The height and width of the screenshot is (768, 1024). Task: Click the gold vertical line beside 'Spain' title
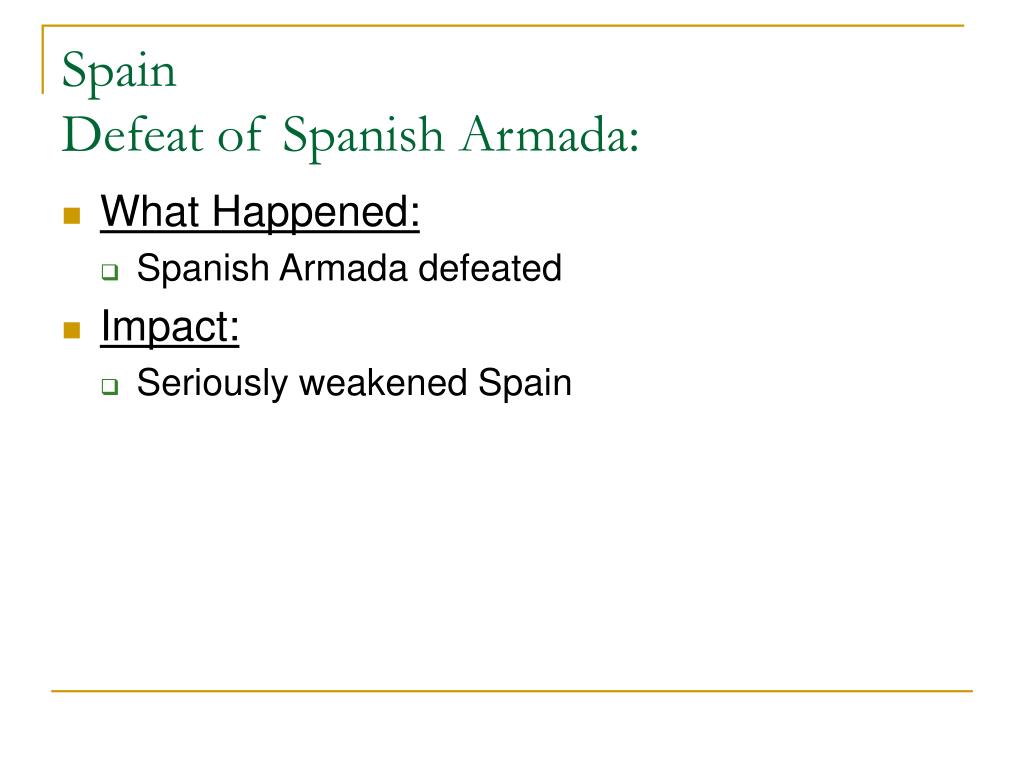(x=43, y=60)
